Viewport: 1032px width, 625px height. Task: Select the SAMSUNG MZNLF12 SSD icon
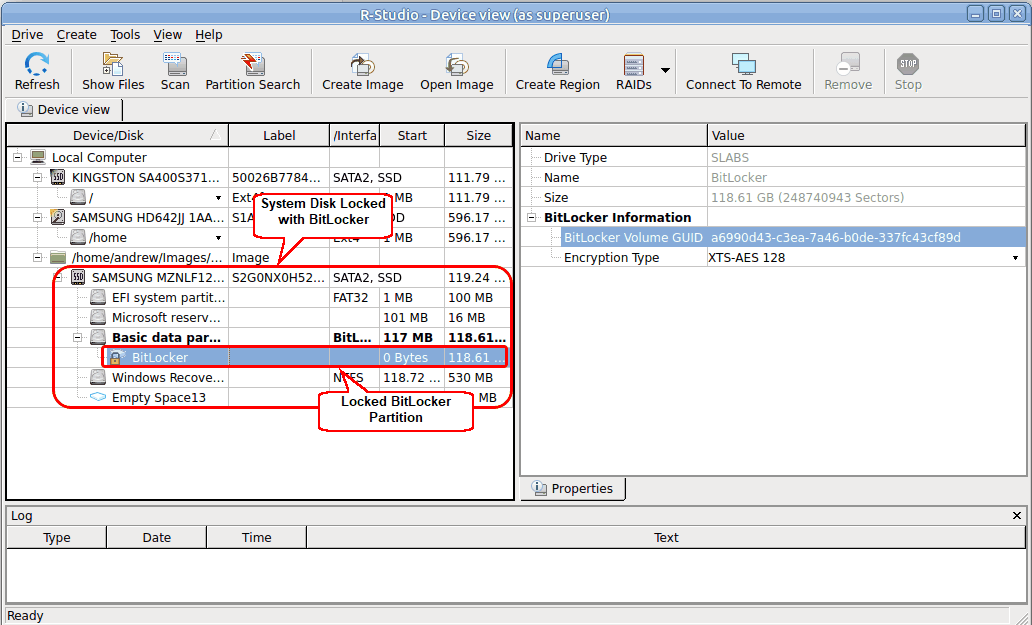78,278
